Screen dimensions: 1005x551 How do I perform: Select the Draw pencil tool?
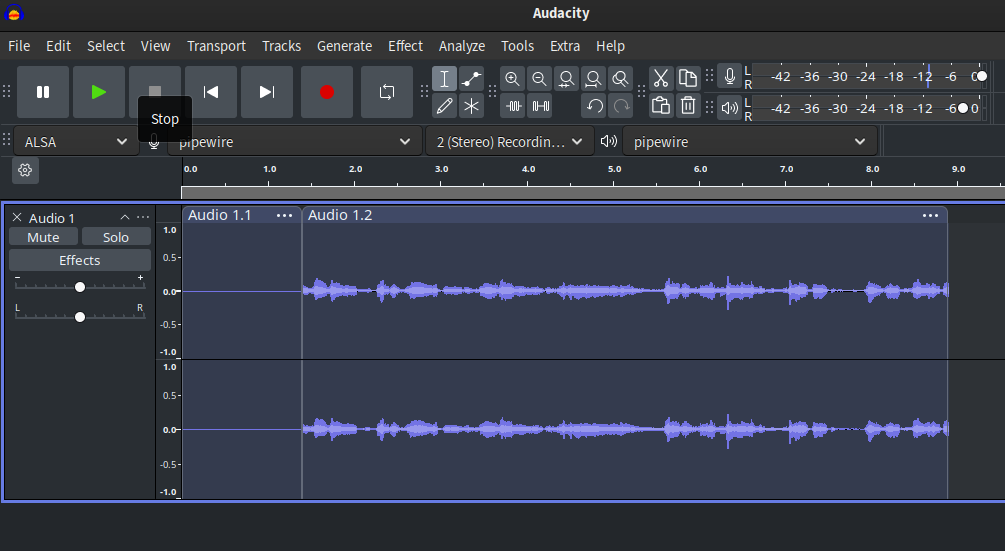click(x=445, y=105)
